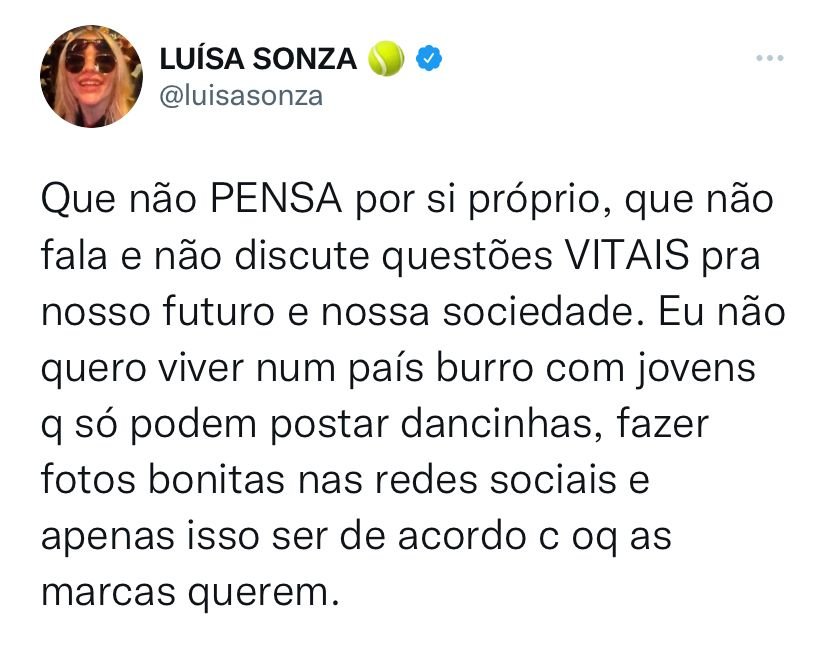Go to the @luisasonza handle
This screenshot has width=828, height=646.
click(x=241, y=97)
